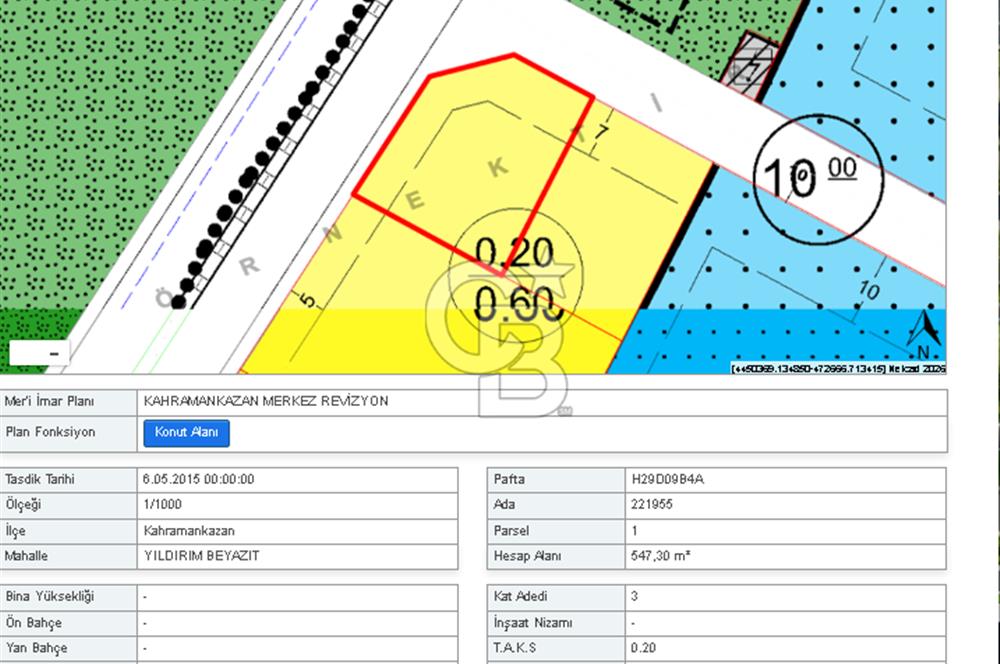Click the small hatched gray parcel symbol
This screenshot has width=1000, height=664.
pyautogui.click(x=751, y=61)
